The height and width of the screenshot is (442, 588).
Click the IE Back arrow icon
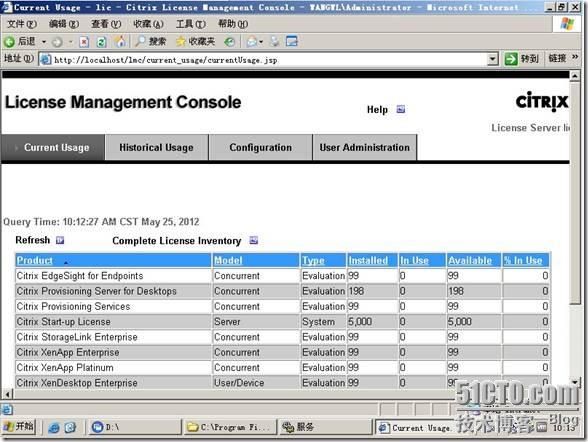tap(9, 42)
